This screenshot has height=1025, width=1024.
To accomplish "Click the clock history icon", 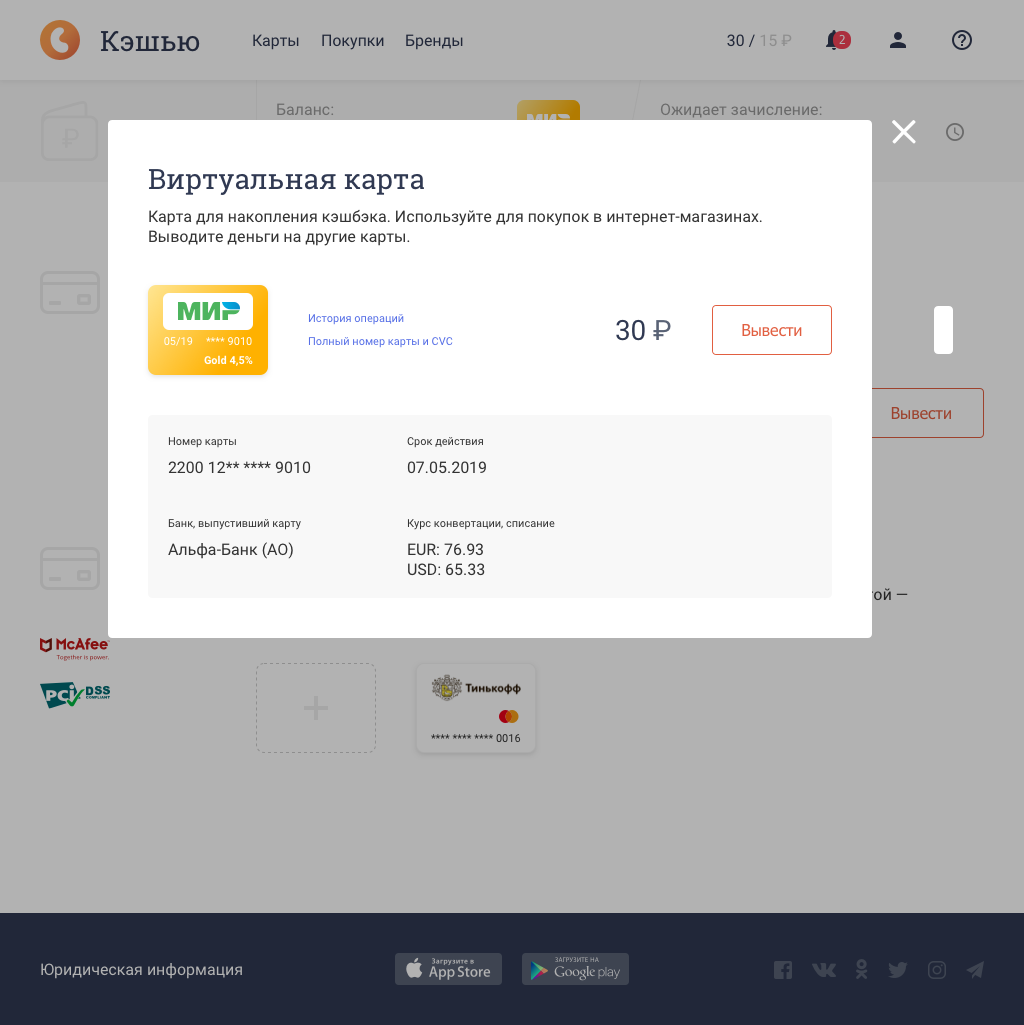I will click(955, 132).
